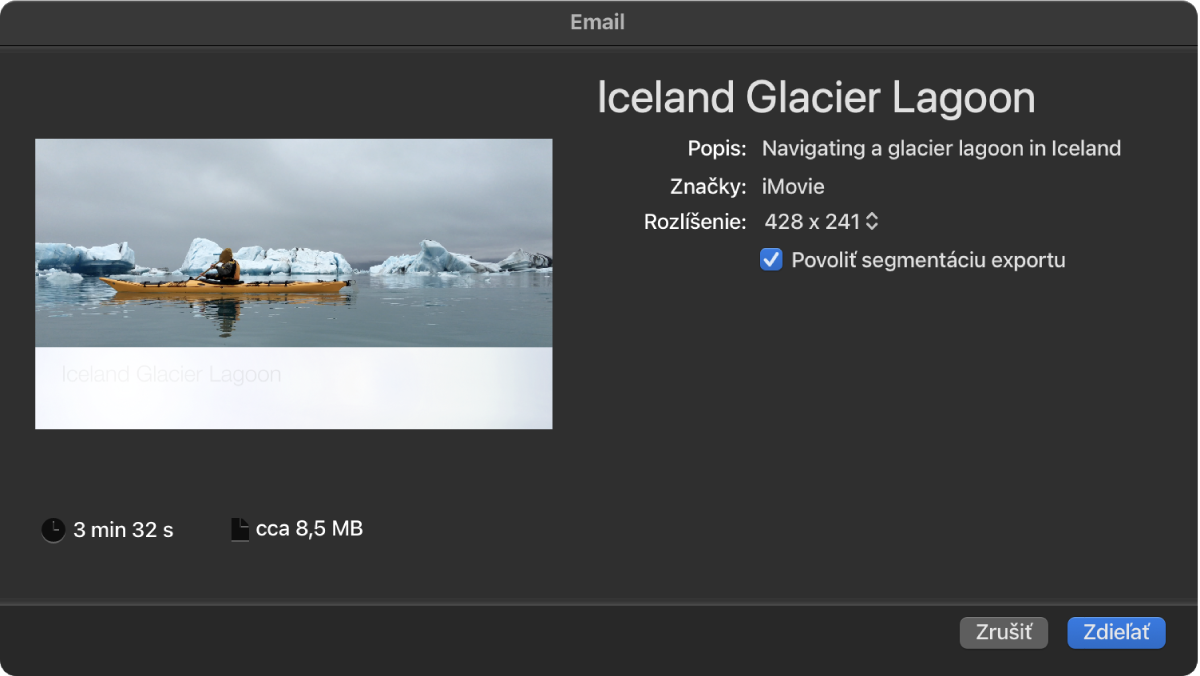Click the kayaker in the preview image

coord(226,266)
